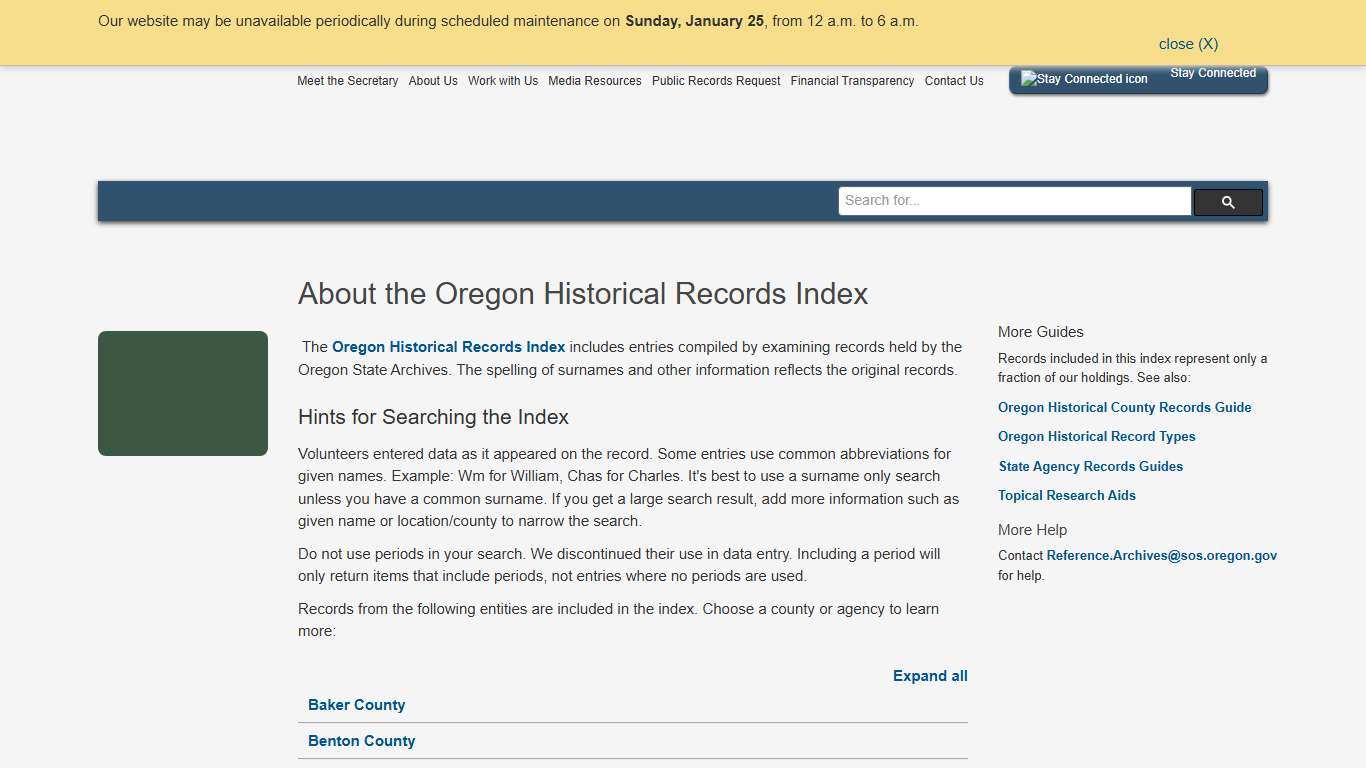Open Oregon Historical Record Types guide

click(x=1096, y=436)
